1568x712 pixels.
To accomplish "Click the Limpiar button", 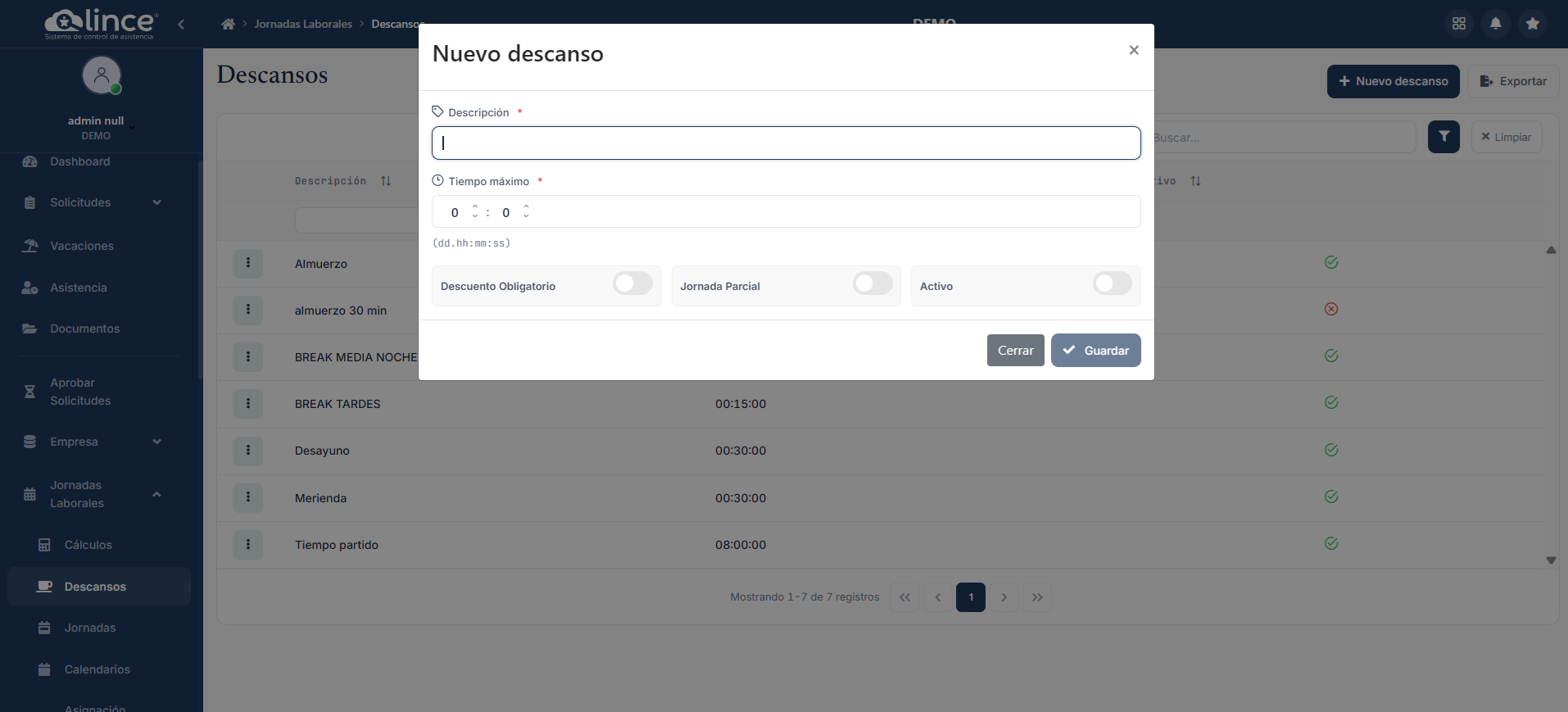I will coord(1506,137).
